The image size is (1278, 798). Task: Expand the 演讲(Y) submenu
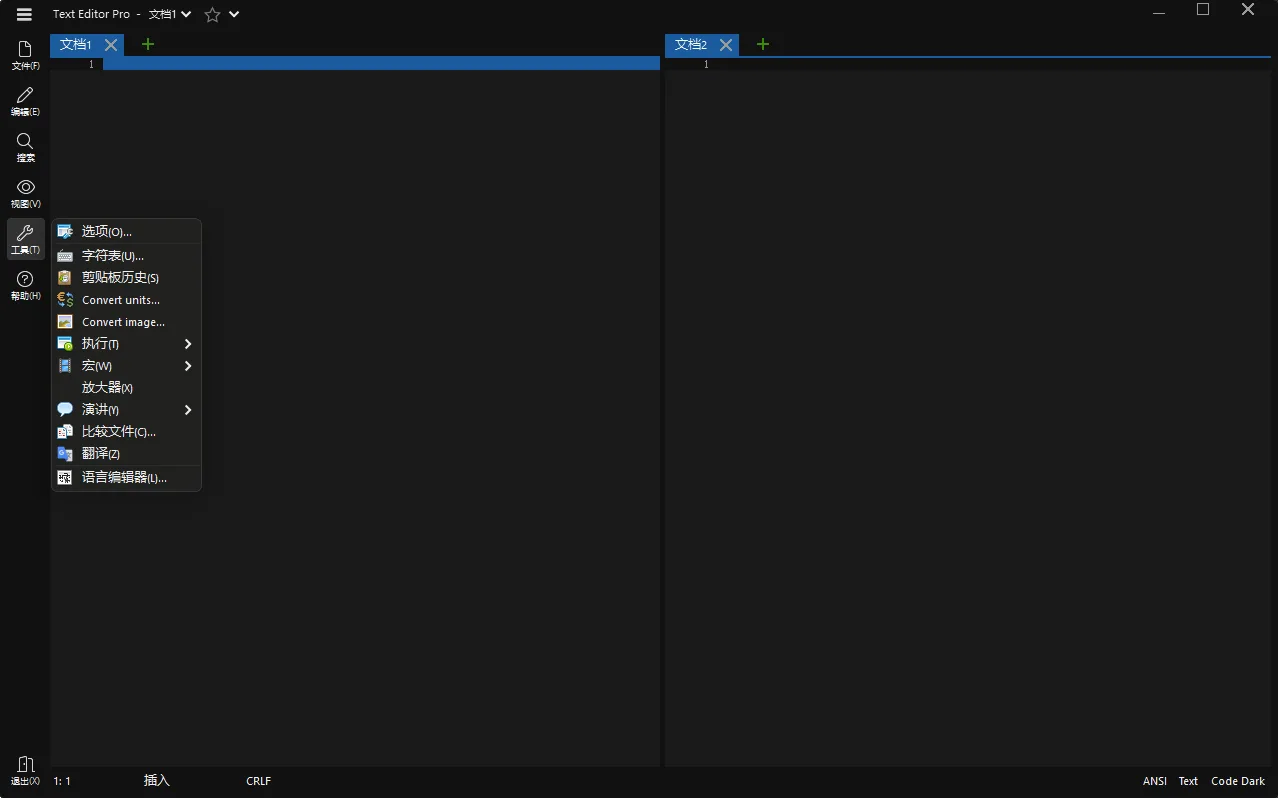point(127,410)
